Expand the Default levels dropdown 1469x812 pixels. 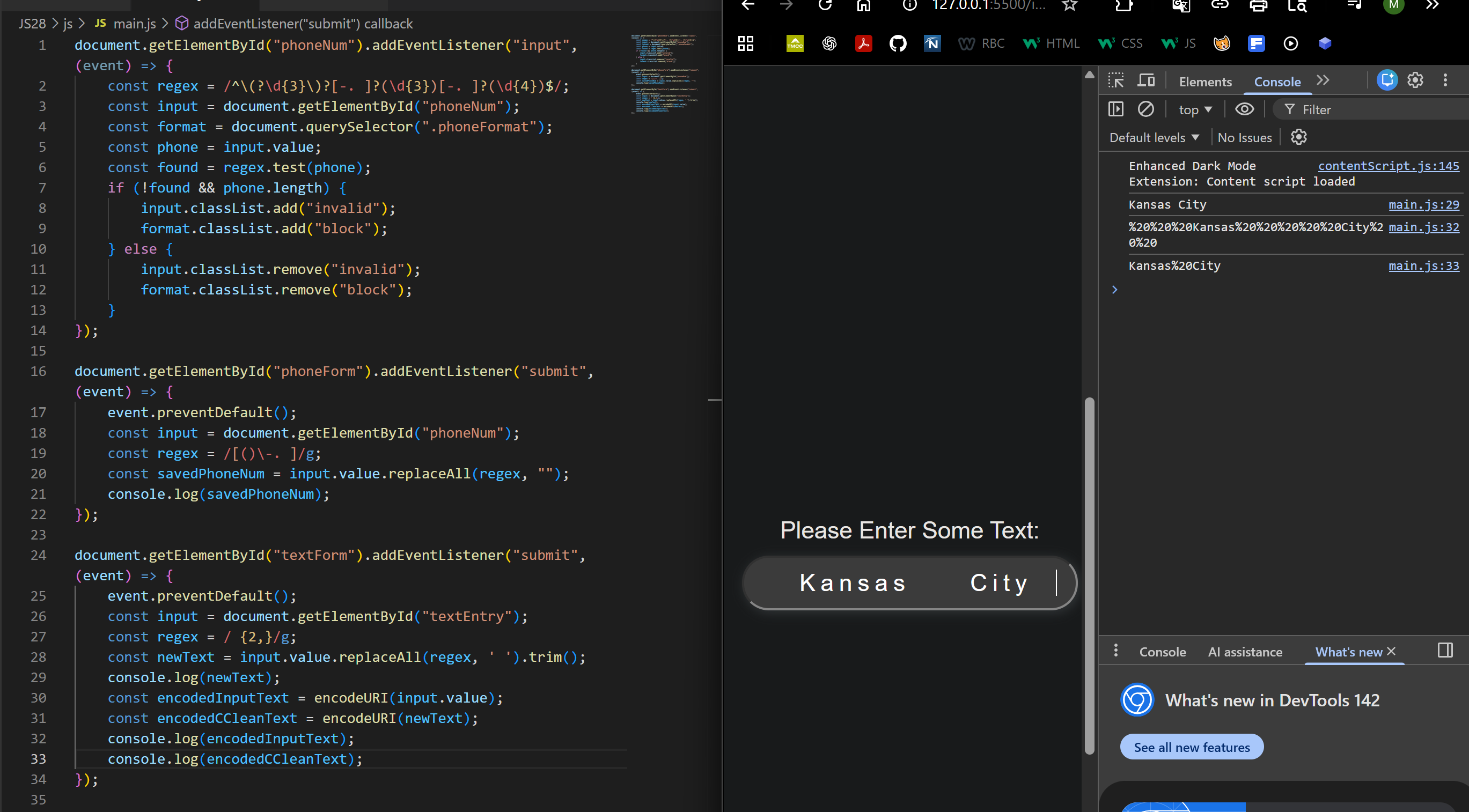1154,137
